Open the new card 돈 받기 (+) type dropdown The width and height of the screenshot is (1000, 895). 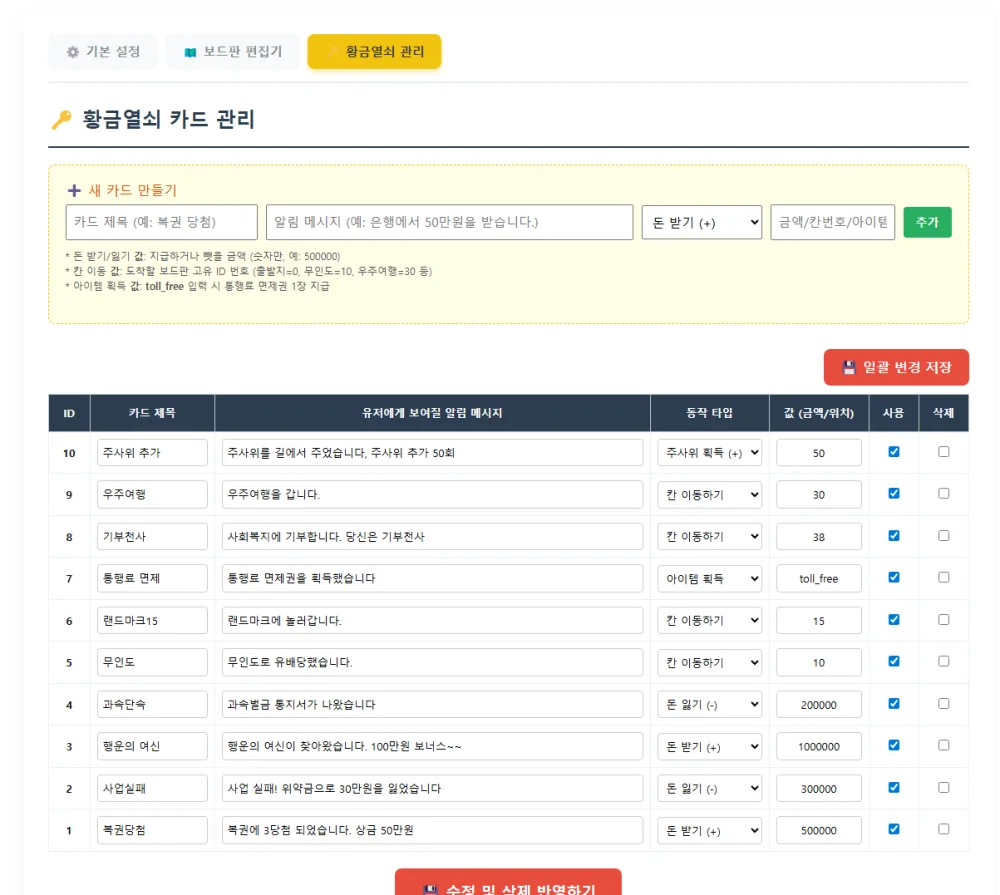(702, 222)
